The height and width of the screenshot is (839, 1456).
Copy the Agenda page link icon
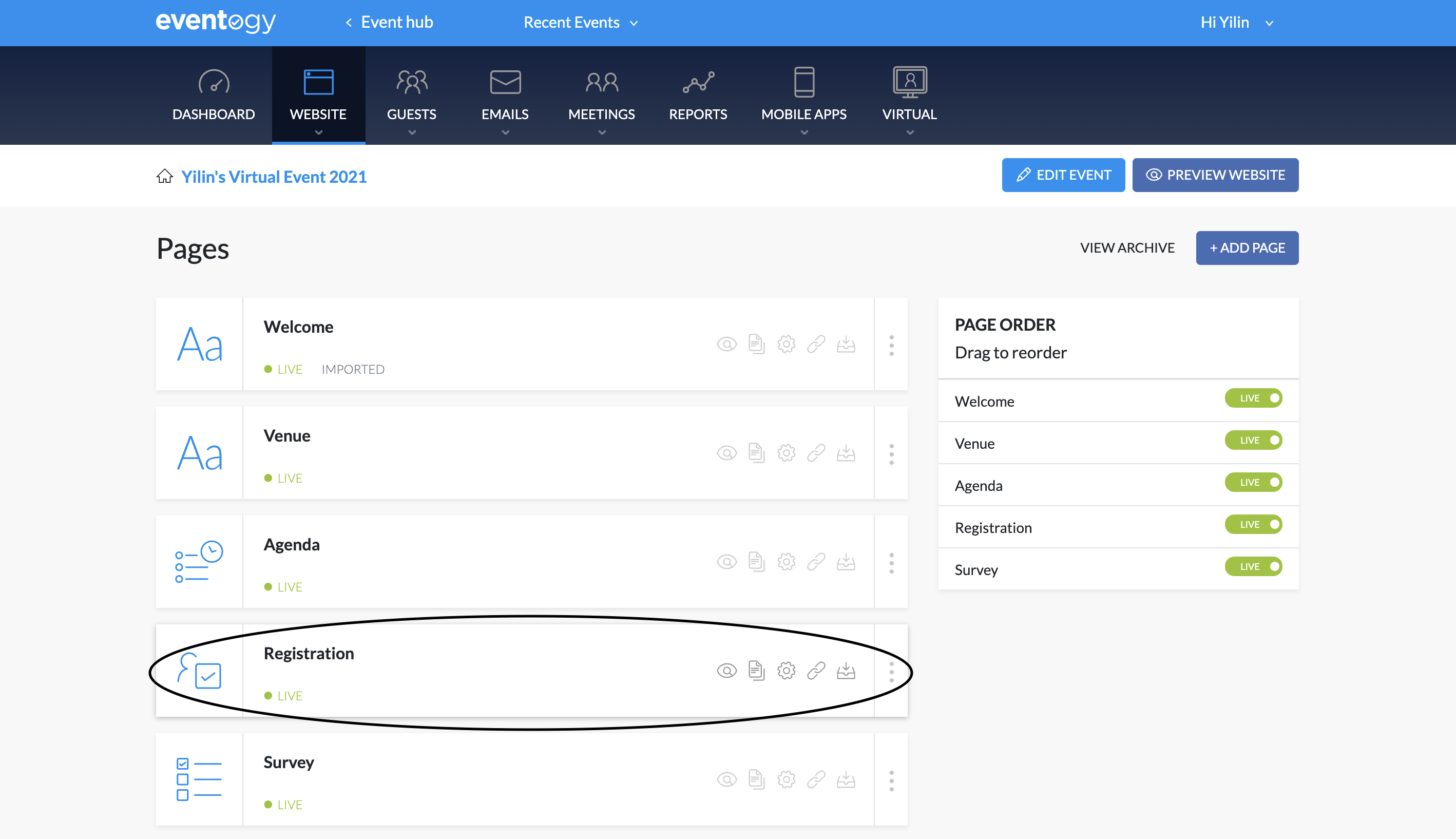click(x=816, y=562)
